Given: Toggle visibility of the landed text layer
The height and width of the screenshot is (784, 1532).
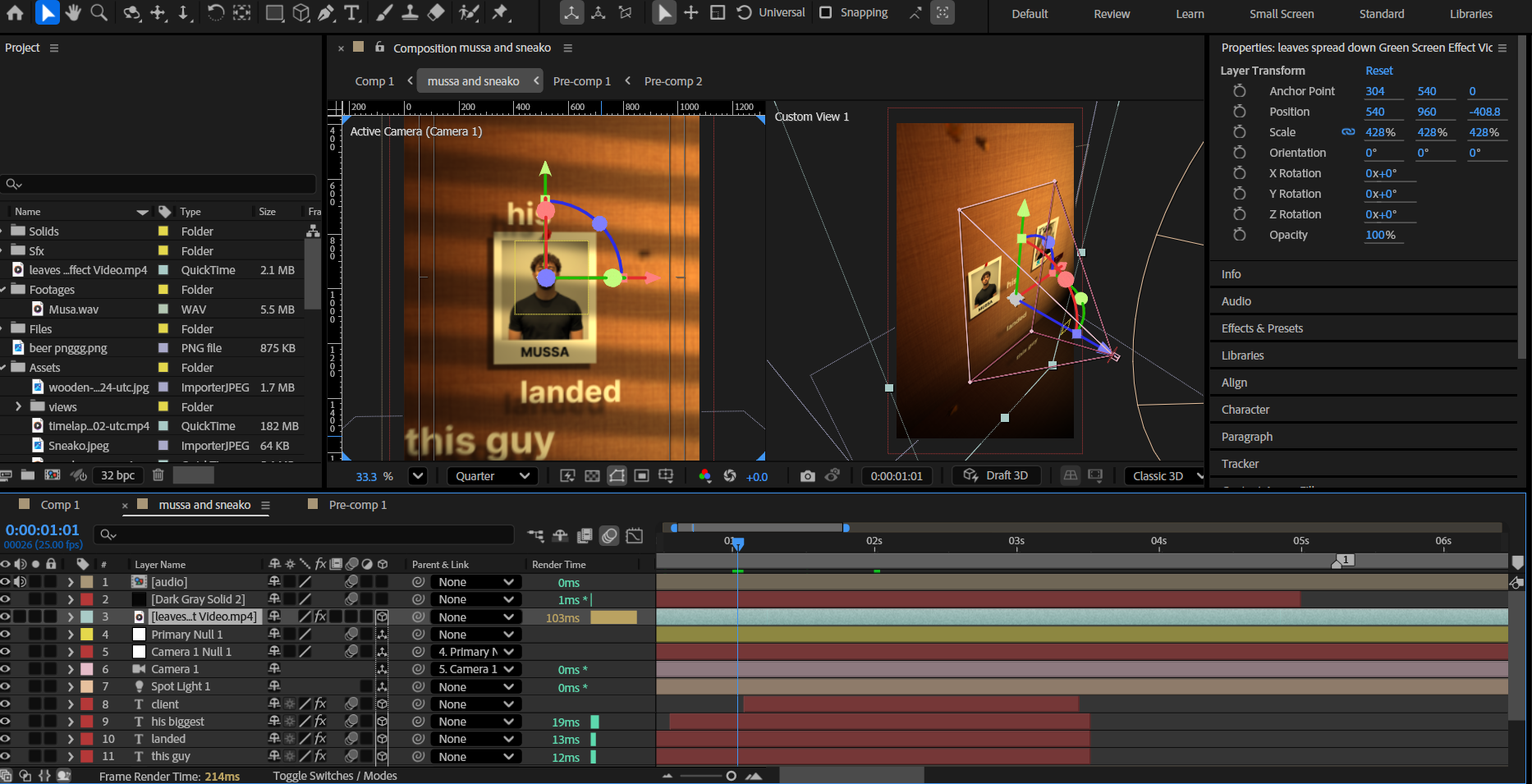Looking at the screenshot, I should coord(6,739).
